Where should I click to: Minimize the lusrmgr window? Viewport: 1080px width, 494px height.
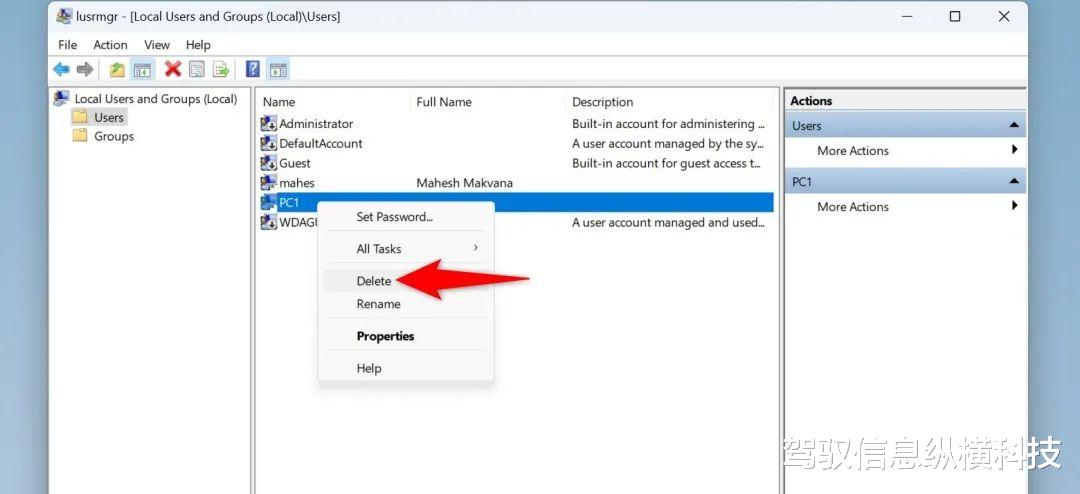905,17
